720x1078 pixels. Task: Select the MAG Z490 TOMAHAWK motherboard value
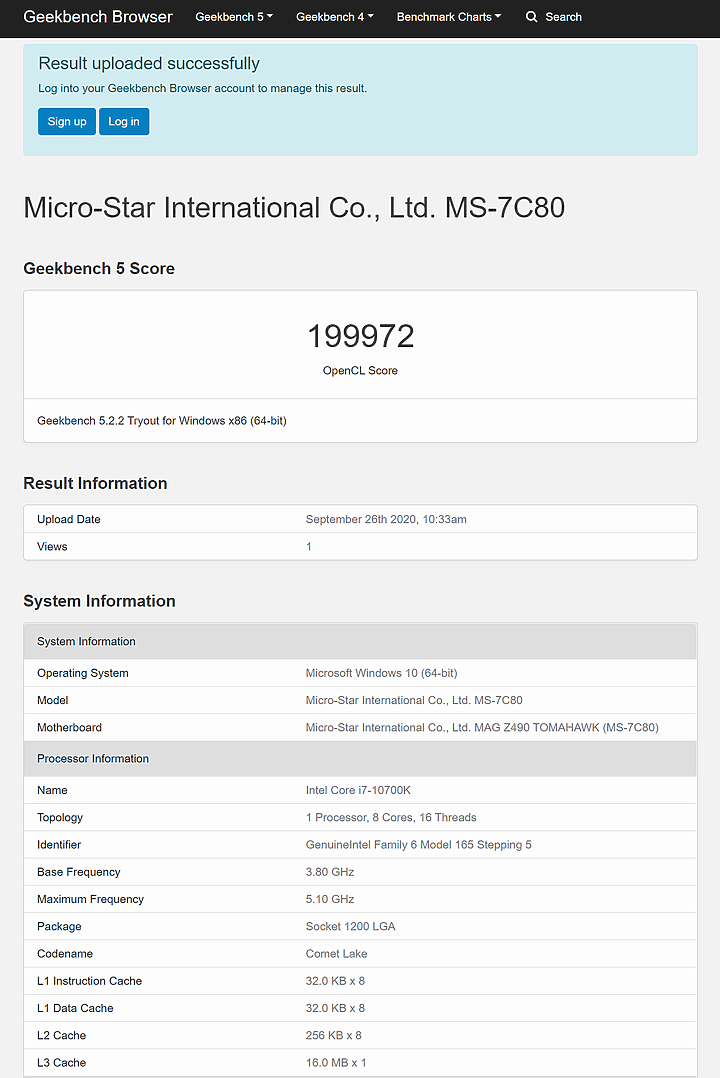click(x=482, y=727)
